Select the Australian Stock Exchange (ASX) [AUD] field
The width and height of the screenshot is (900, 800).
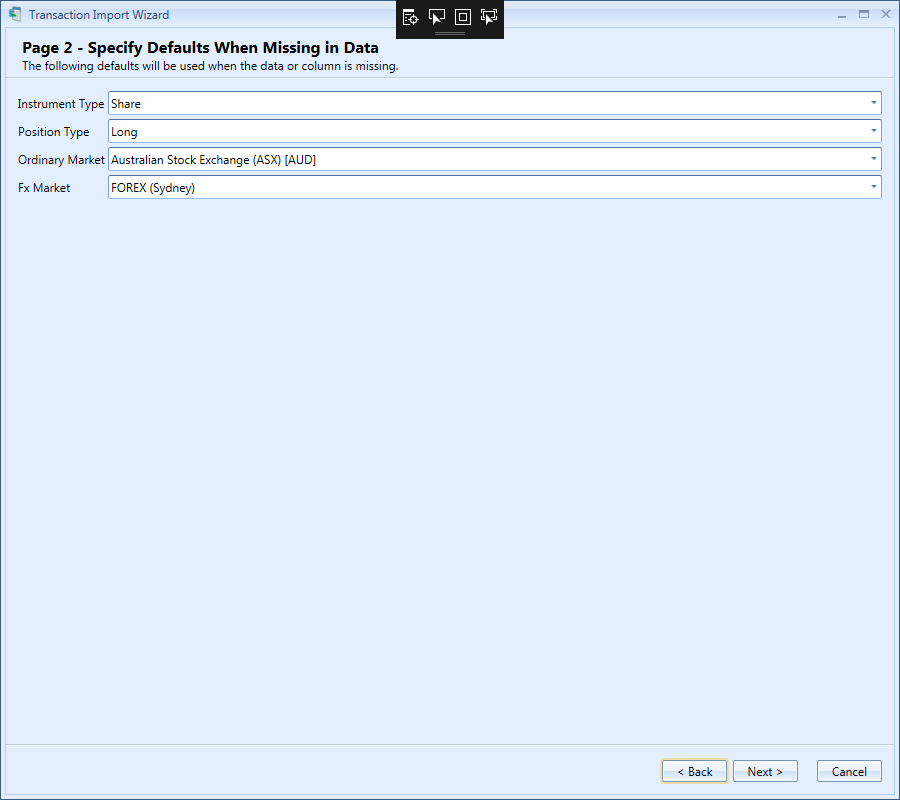(495, 160)
